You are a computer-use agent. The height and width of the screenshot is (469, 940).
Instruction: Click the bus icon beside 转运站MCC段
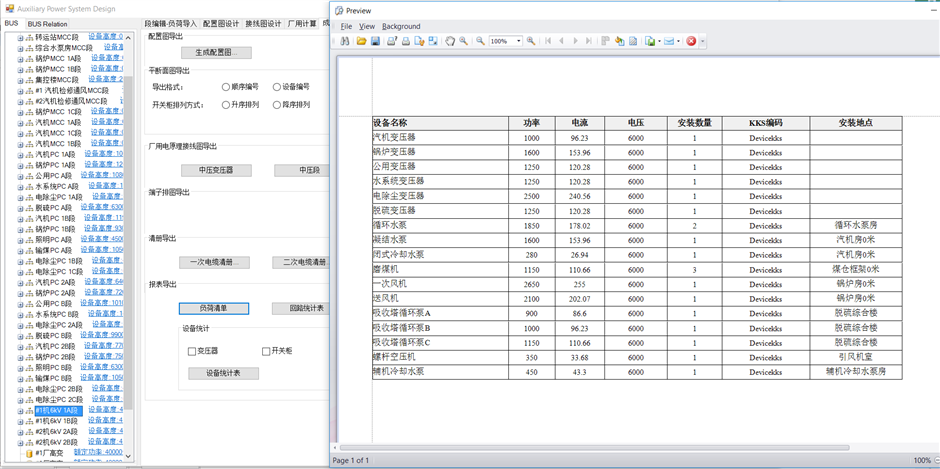point(29,37)
